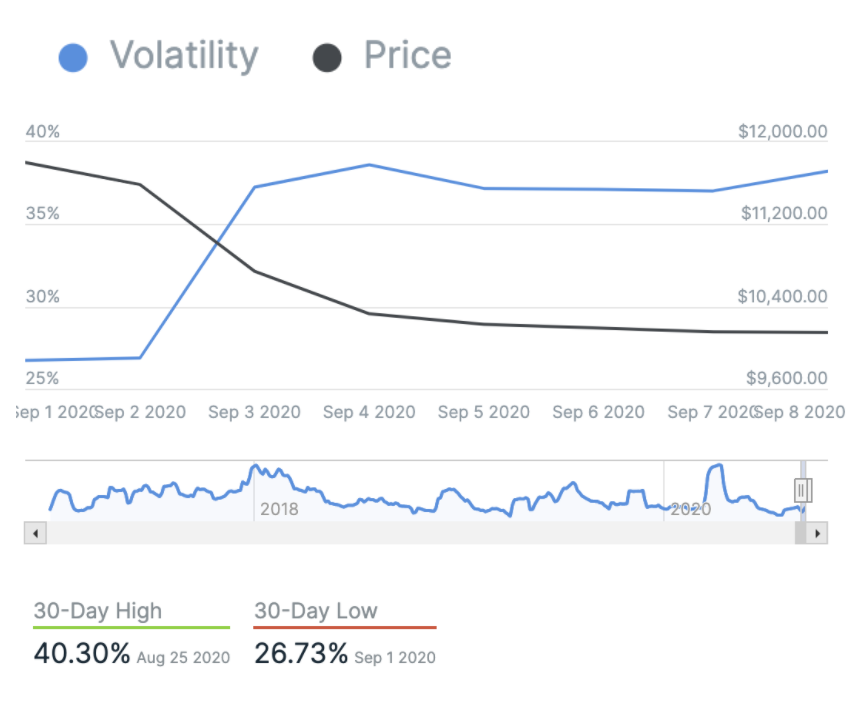Click the $12,000.00 price axis label
866x704 pixels.
point(783,131)
